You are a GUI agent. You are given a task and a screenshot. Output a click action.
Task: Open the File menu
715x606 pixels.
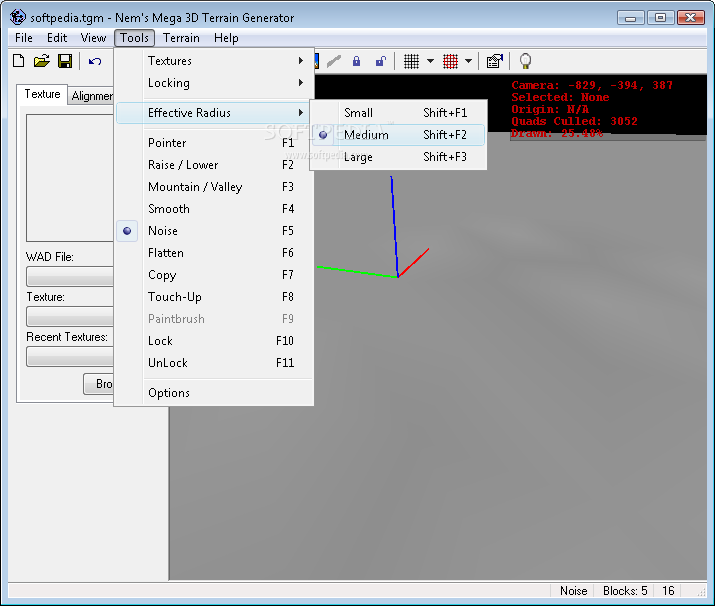click(24, 38)
